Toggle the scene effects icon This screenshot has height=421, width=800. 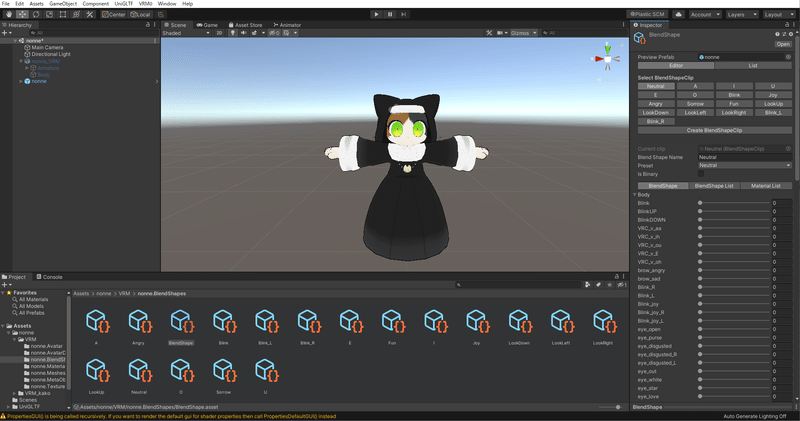[254, 33]
